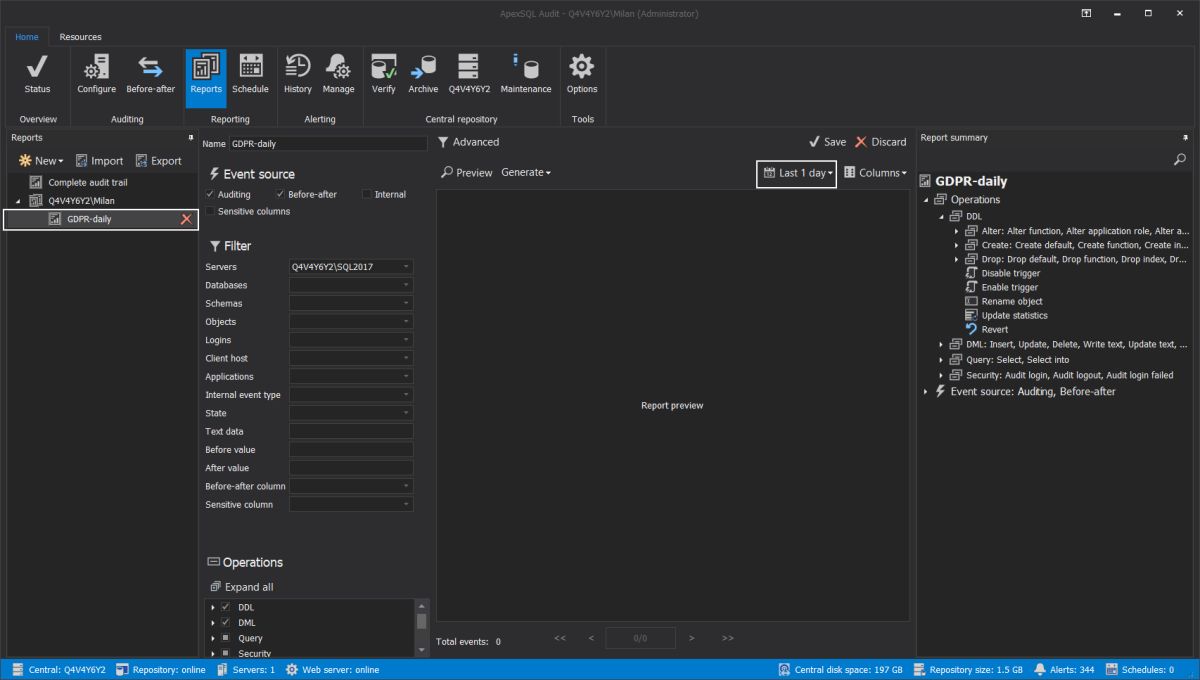Enable the Internal event source checkbox
Screen dimensions: 1200x680
[x=367, y=194]
